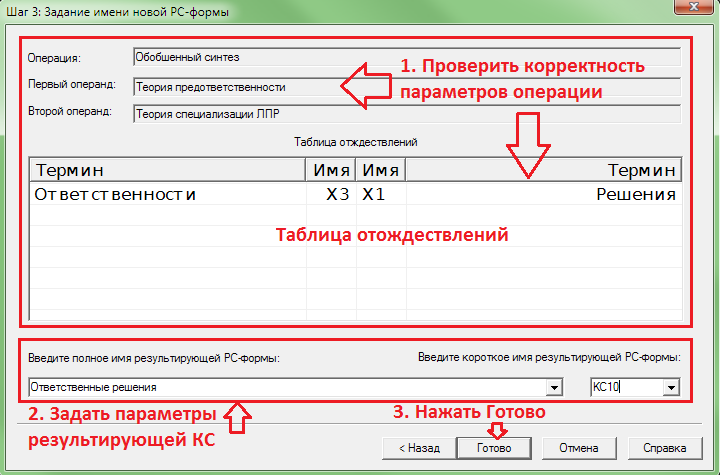Viewport: 720px width, 475px height.
Task: Click the Таблица отждествлений caption
Action: 356,142
